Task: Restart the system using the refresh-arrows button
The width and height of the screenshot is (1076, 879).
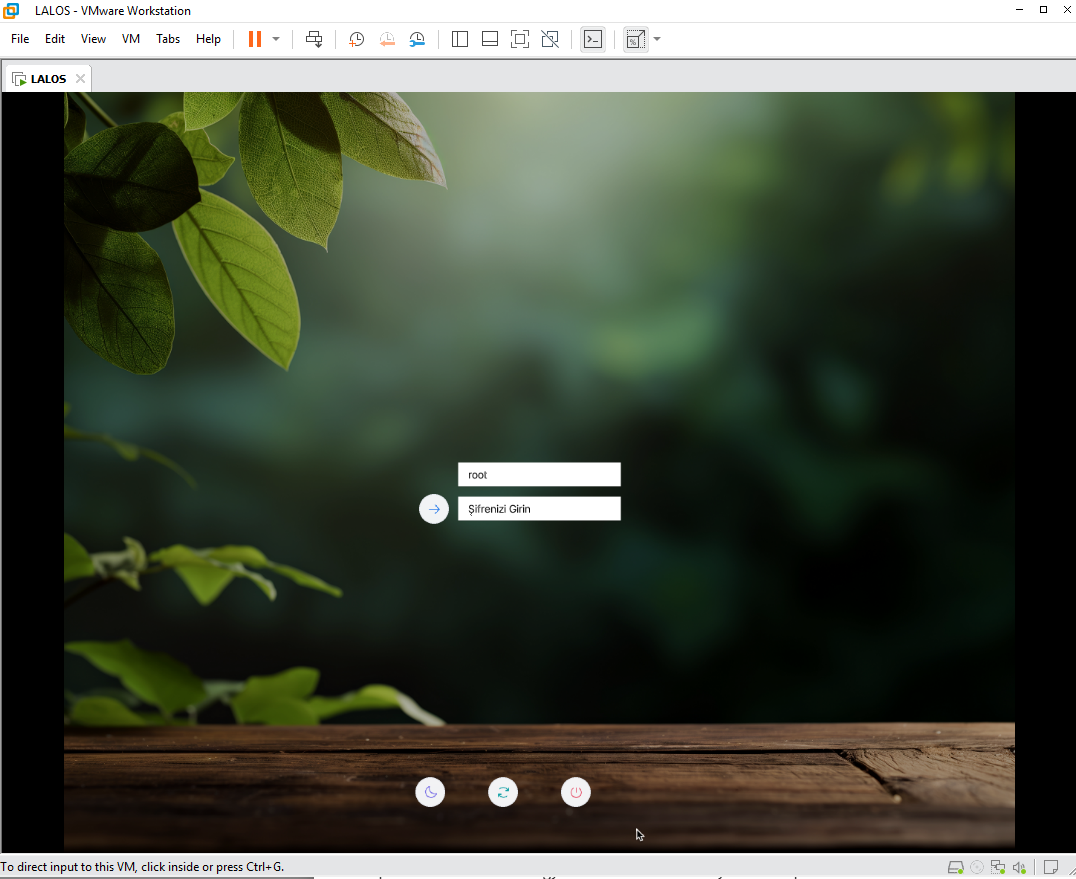Action: [503, 793]
